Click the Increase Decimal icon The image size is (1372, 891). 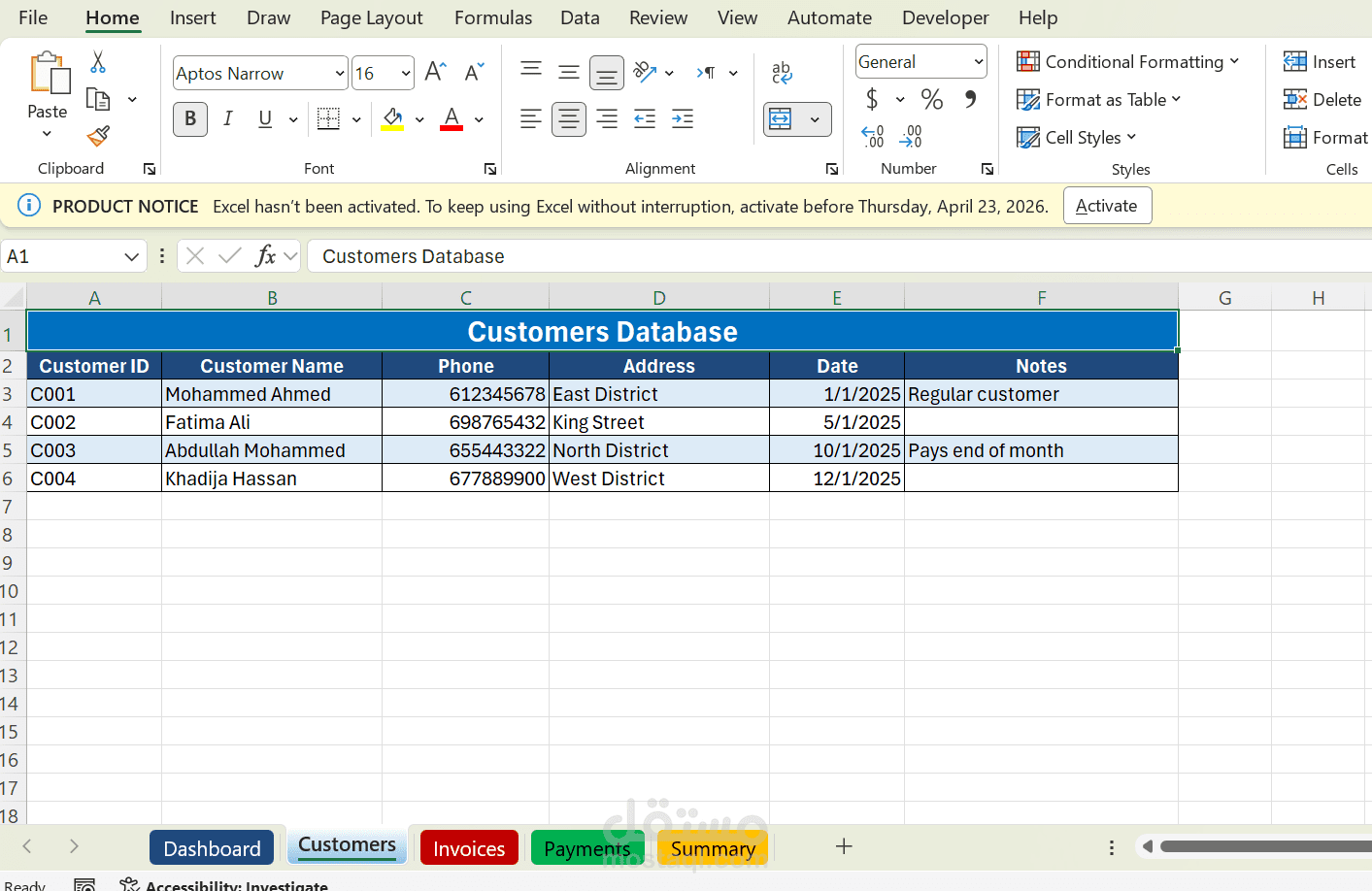coord(872,137)
